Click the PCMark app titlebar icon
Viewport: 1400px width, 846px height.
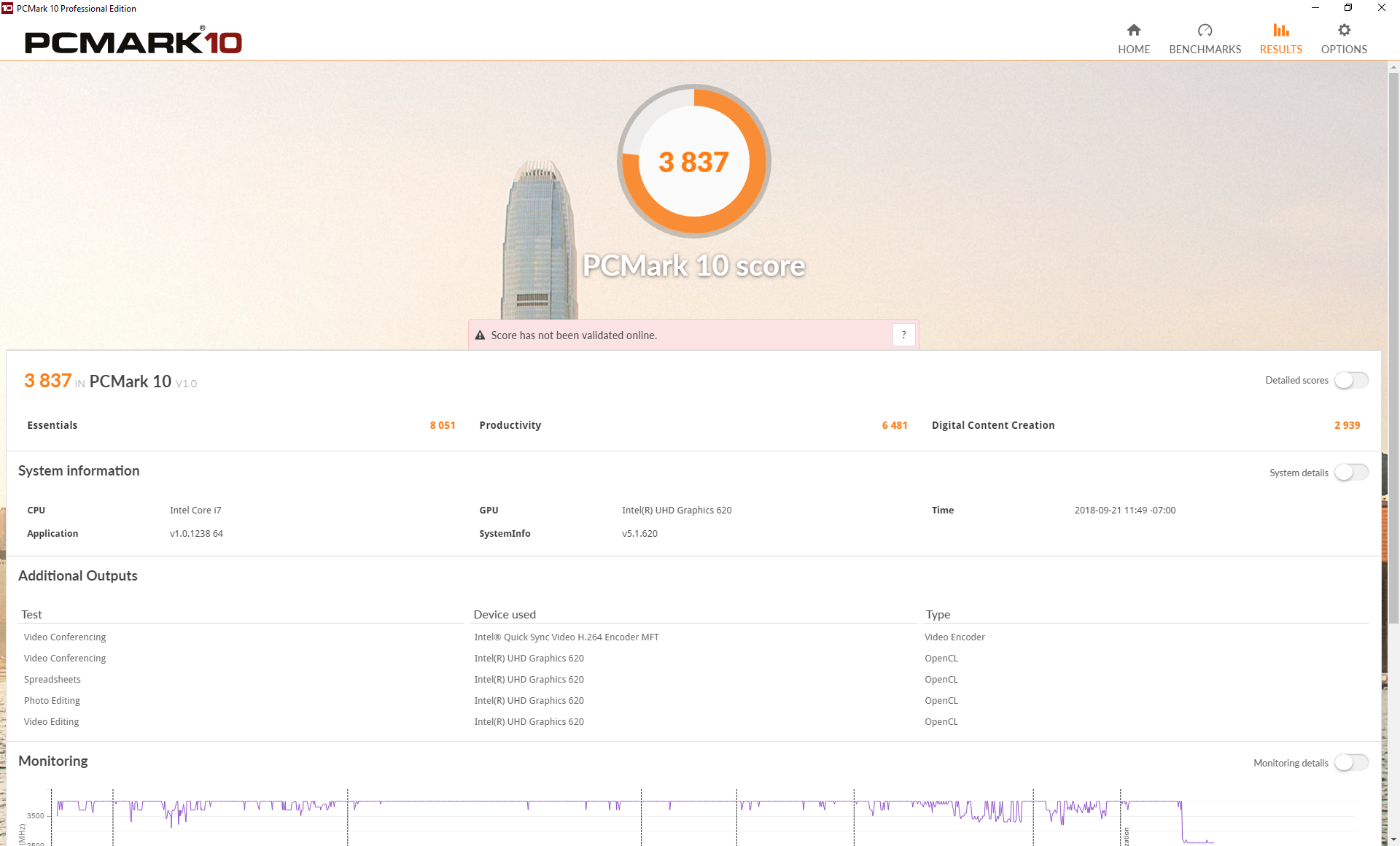pyautogui.click(x=7, y=8)
